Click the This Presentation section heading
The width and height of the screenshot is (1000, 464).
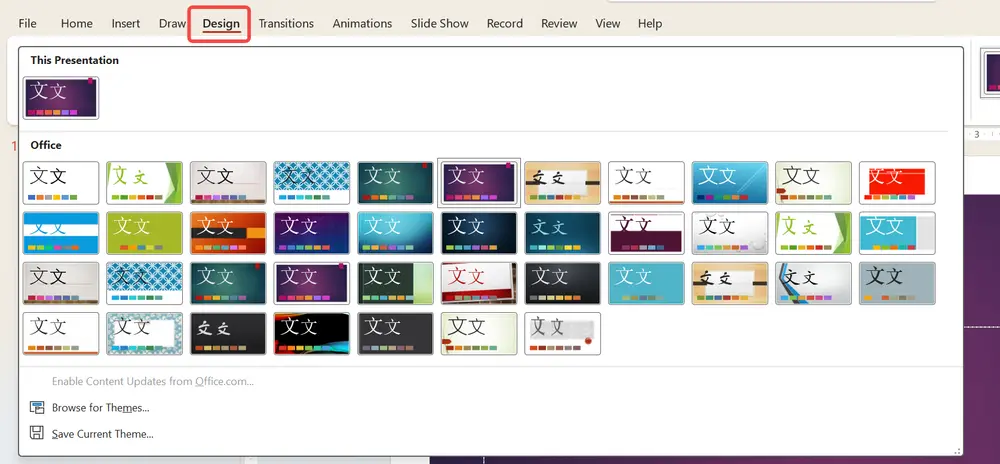coord(75,61)
